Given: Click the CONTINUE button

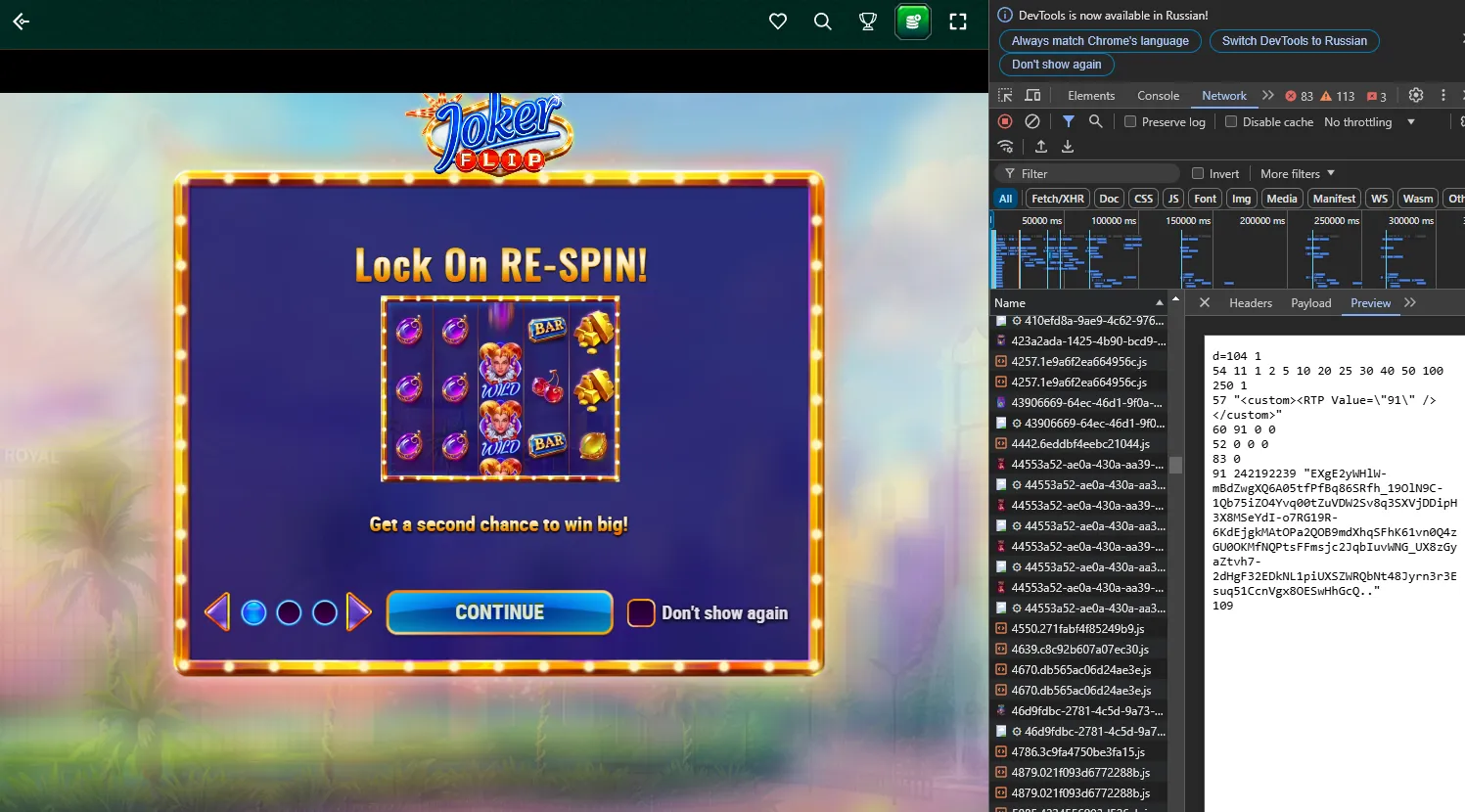Looking at the screenshot, I should point(500,612).
